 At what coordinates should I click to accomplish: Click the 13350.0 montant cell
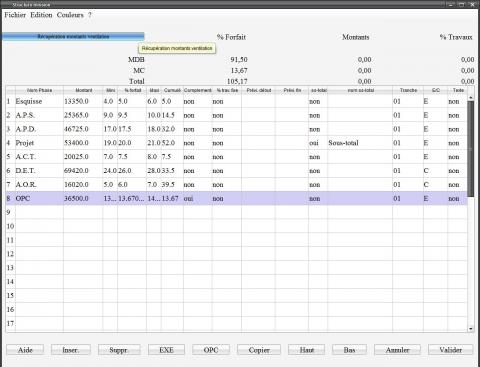tap(83, 101)
